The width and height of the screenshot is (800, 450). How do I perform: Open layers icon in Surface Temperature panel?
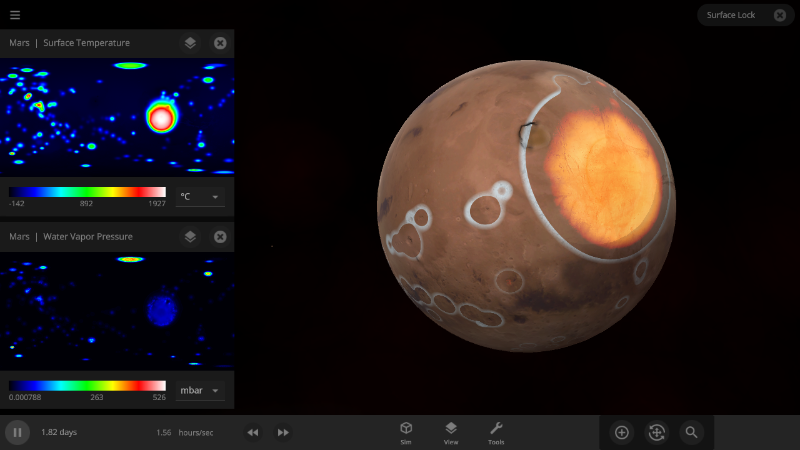(x=190, y=43)
